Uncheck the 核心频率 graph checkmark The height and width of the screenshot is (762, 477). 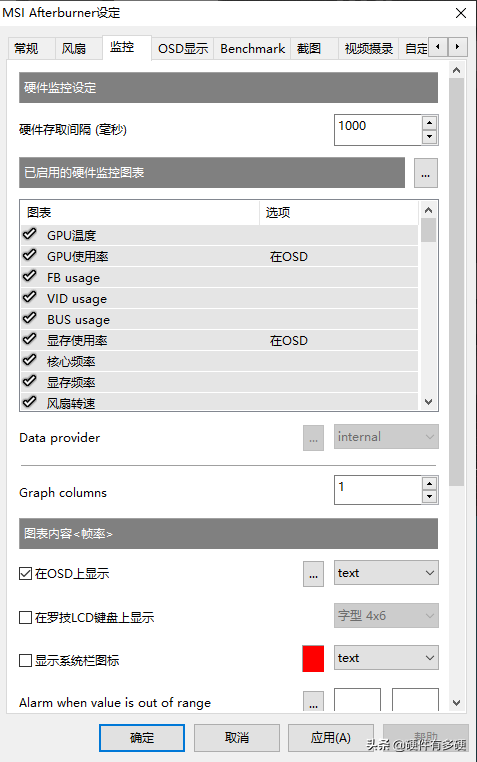click(30, 361)
